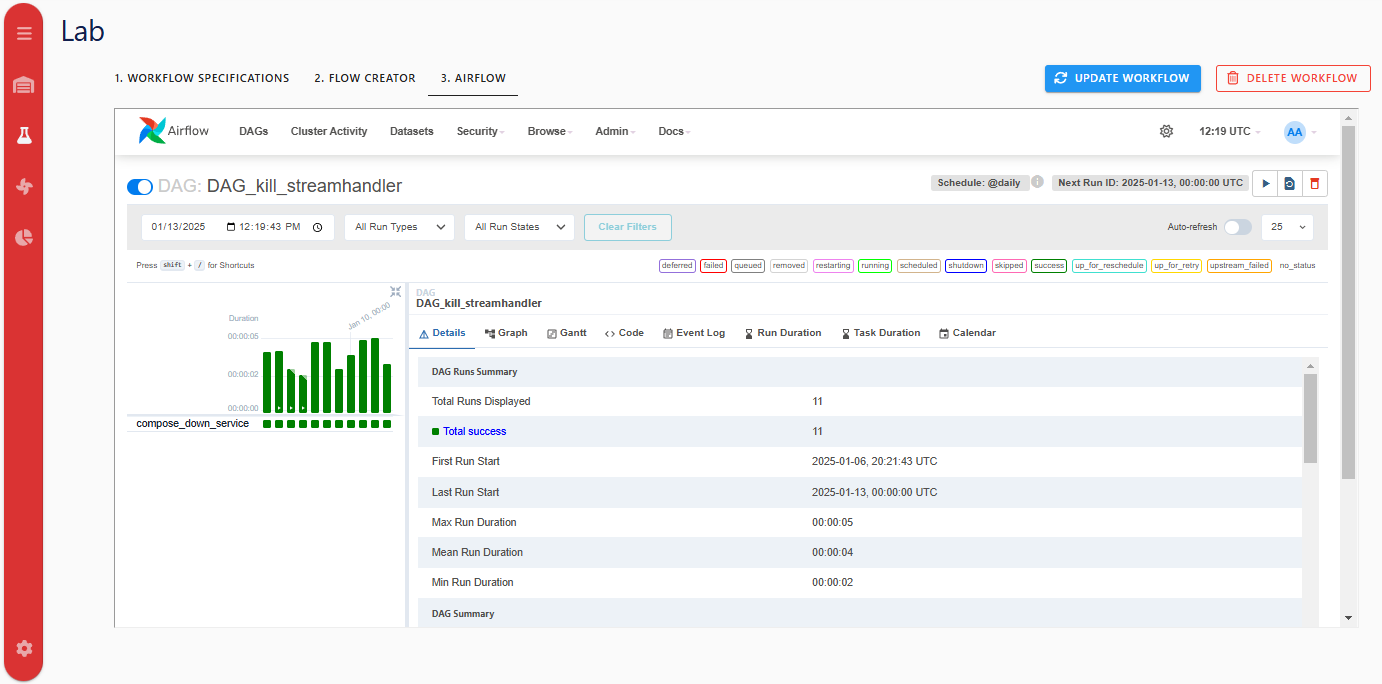Toggle the DAG pause/unpause switch

tap(139, 186)
